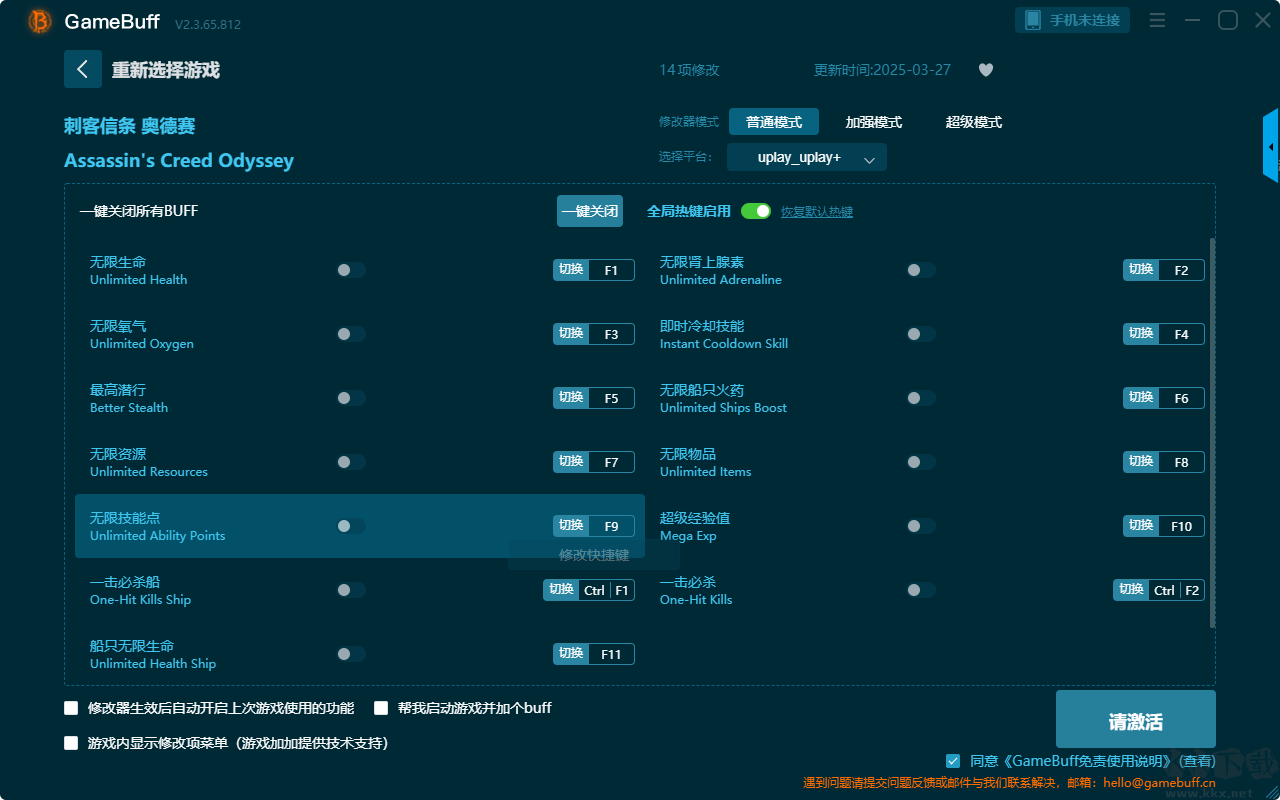Select 普通模式 mode tab
Image resolution: width=1280 pixels, height=800 pixels.
point(774,122)
